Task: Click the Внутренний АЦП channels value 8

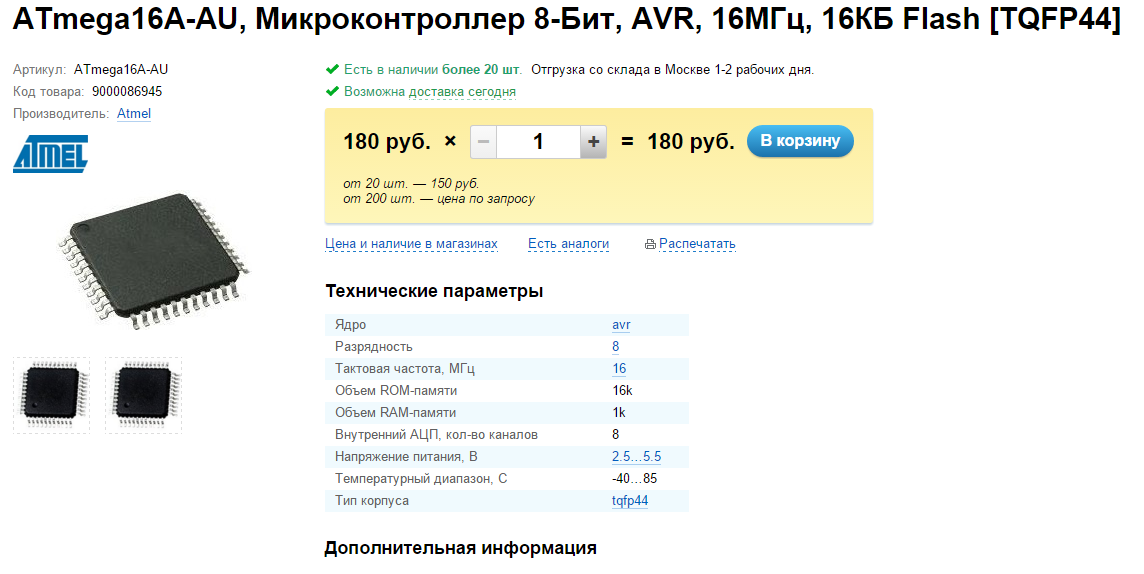Action: (616, 435)
